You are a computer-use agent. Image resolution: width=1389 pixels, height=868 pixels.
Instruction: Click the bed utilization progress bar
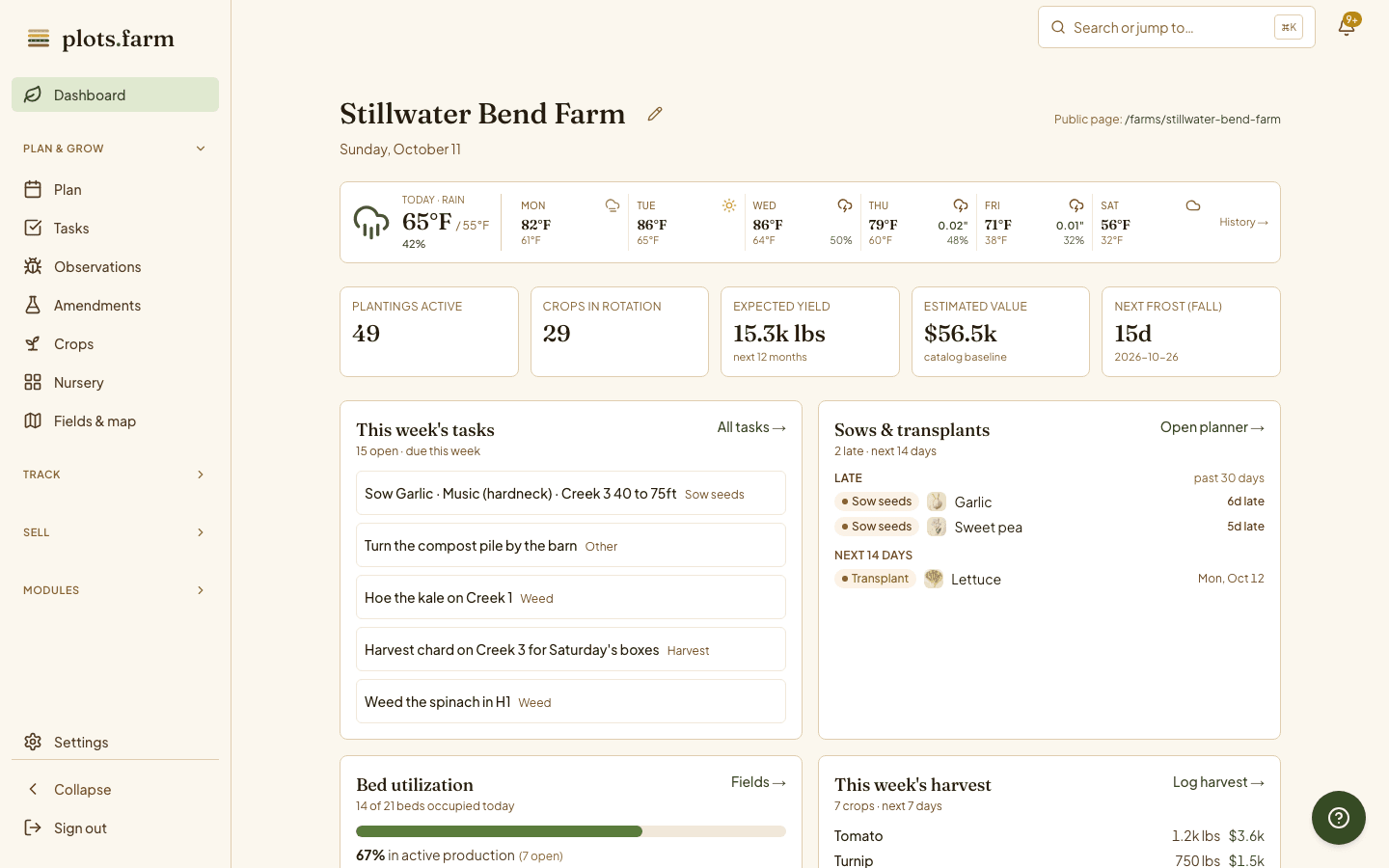[x=571, y=831]
